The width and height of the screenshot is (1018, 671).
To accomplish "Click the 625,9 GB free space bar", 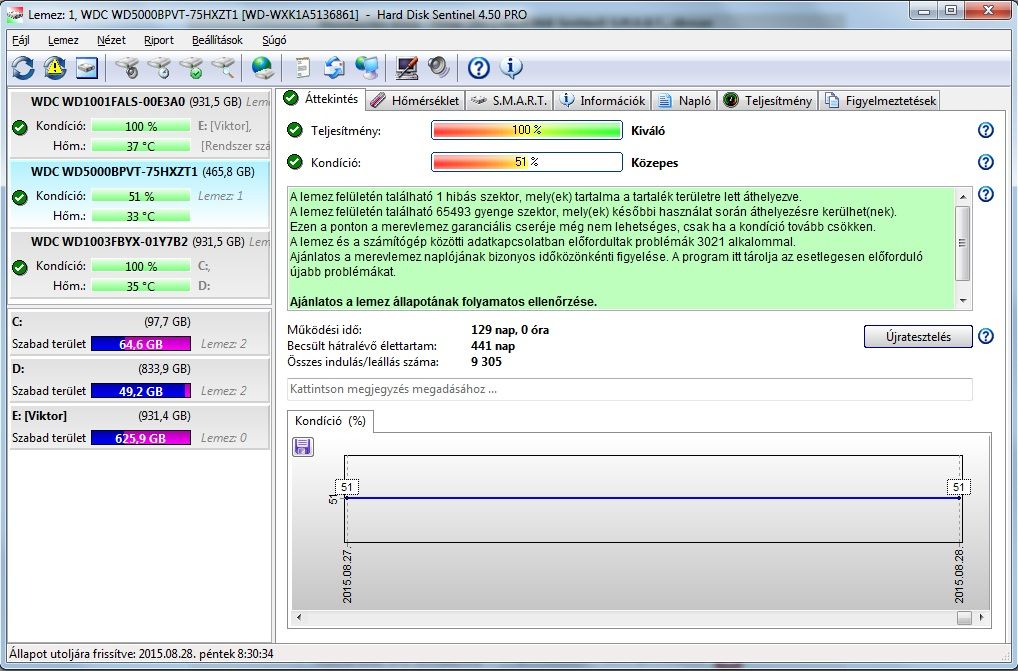I will [141, 438].
